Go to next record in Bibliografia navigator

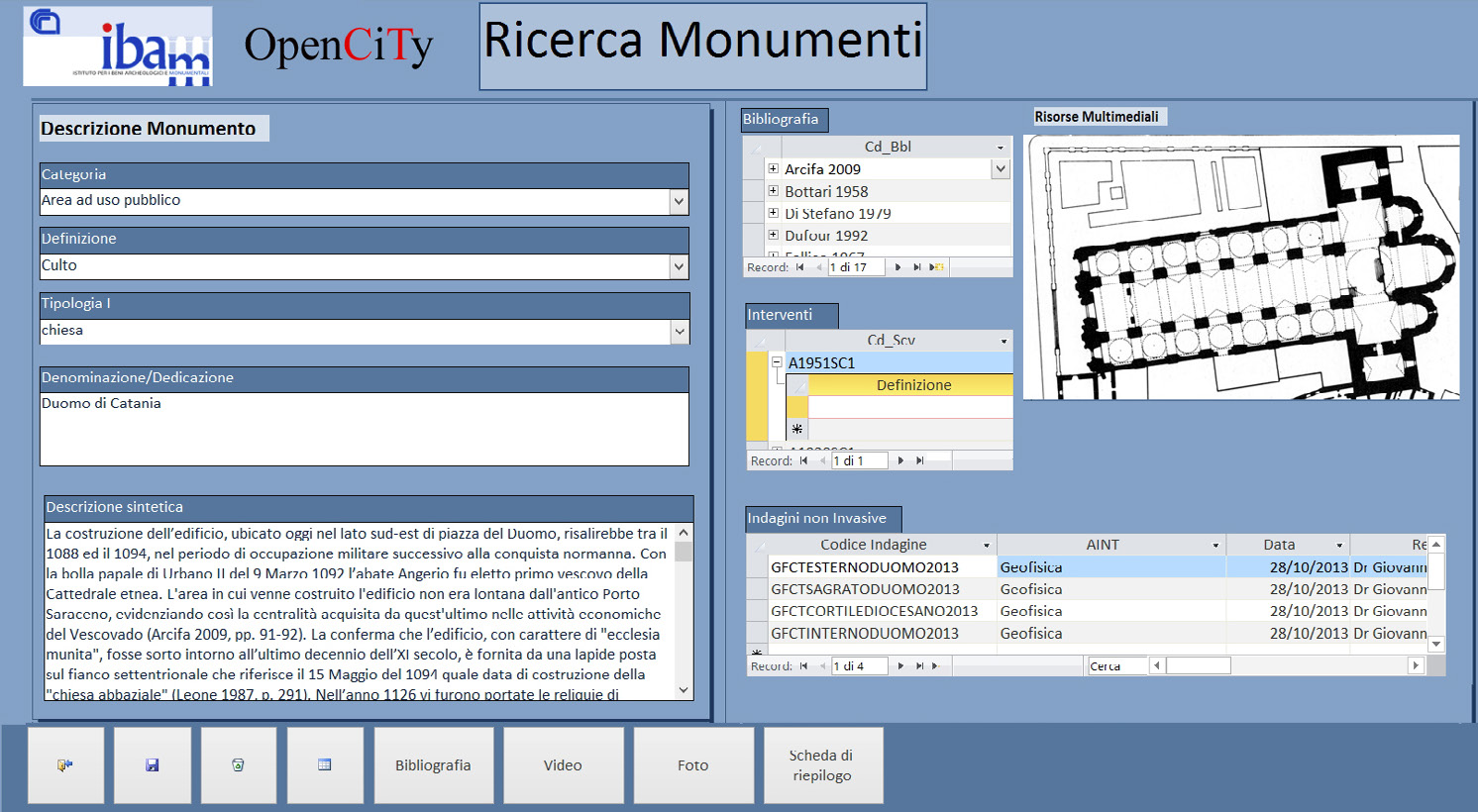[897, 267]
